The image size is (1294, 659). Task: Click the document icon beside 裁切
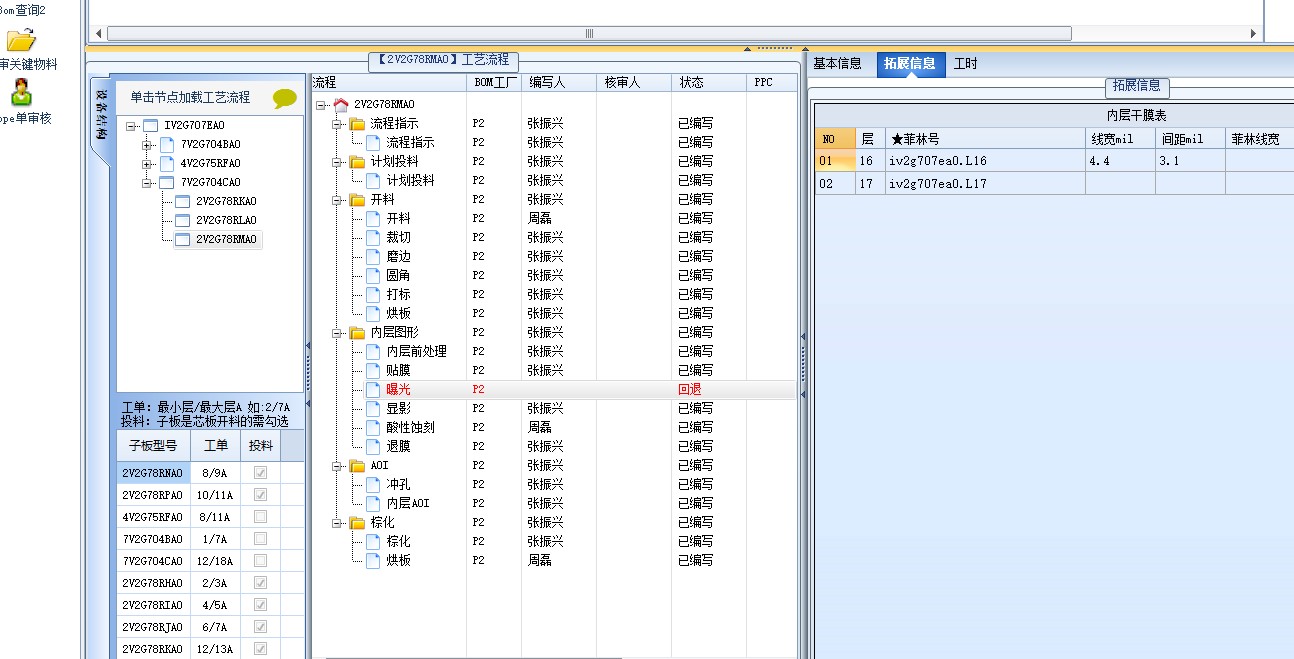(x=373, y=237)
